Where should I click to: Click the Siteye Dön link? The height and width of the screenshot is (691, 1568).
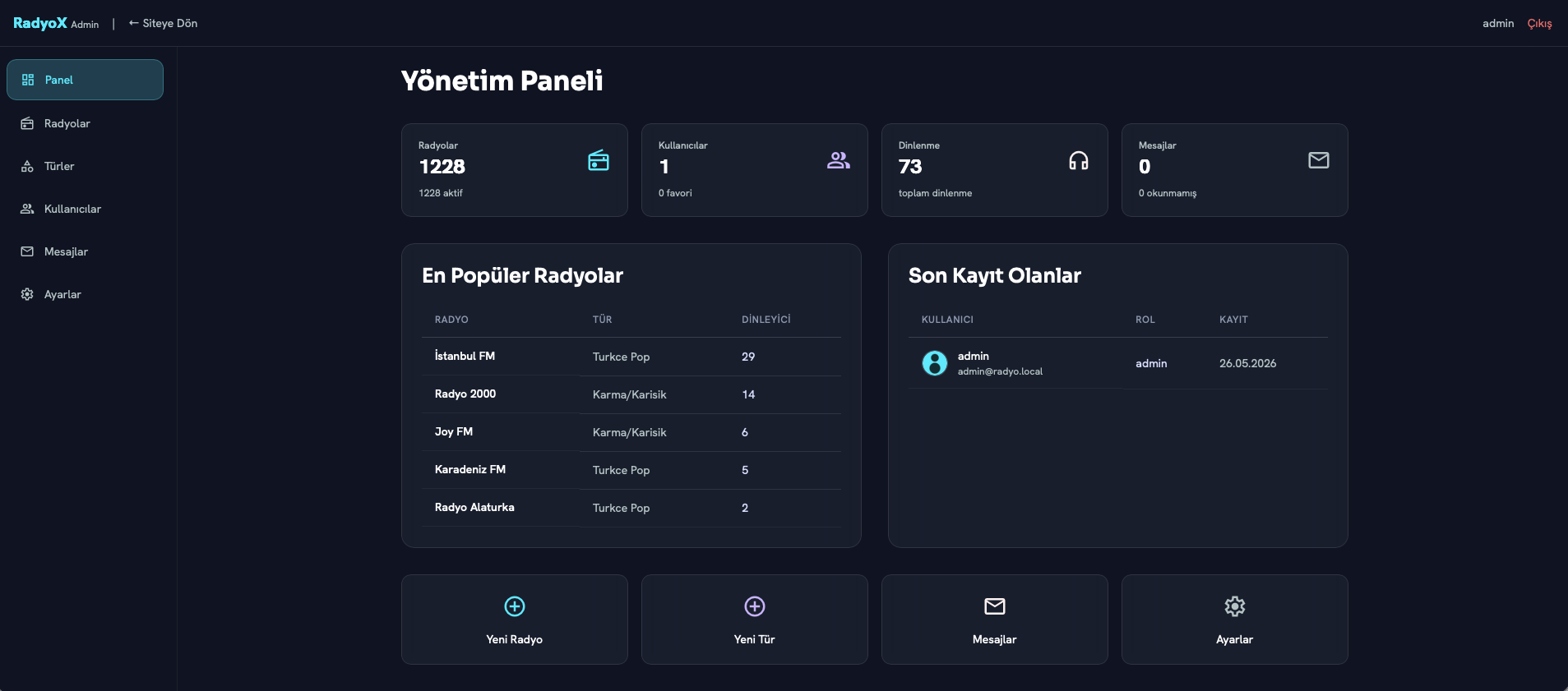tap(163, 23)
